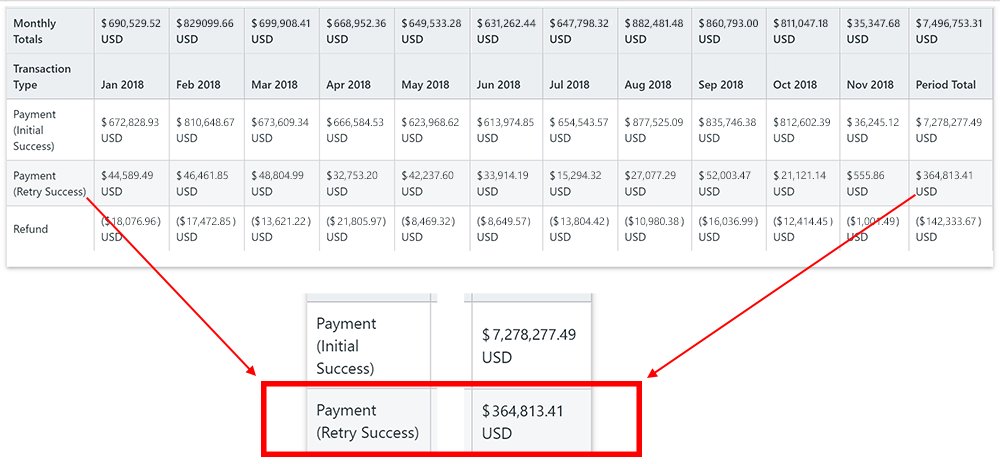Select monthly total $882,481.48 USD
The height and width of the screenshot is (464, 1000).
(x=654, y=31)
